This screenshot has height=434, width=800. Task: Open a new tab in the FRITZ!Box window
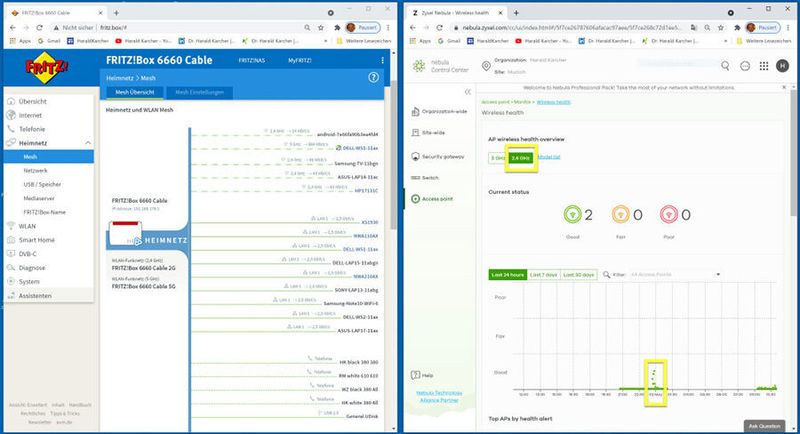(x=116, y=13)
